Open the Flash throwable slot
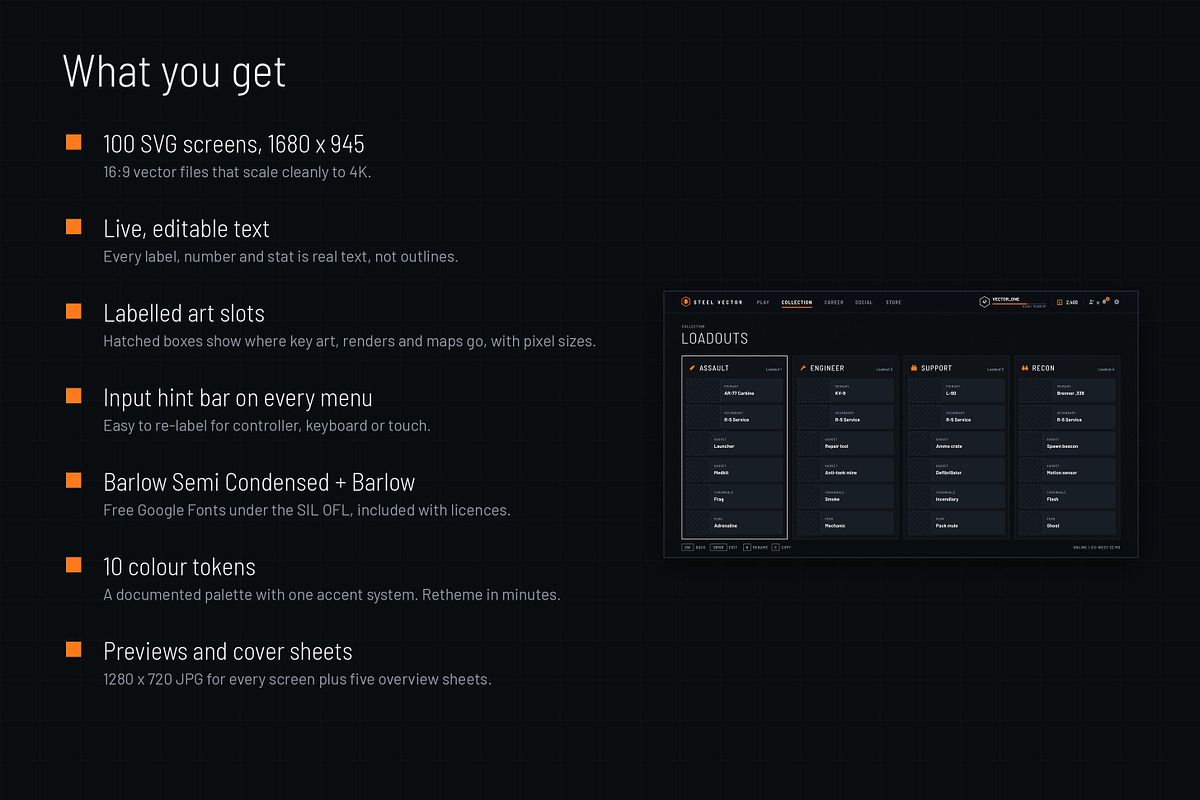1200x800 pixels. pyautogui.click(x=1068, y=496)
